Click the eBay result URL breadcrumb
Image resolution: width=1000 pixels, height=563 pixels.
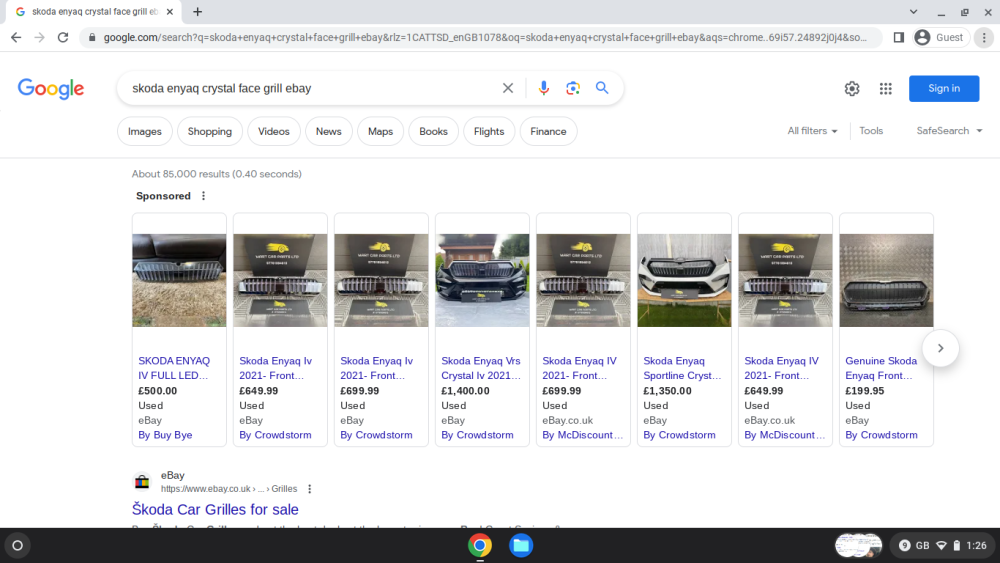click(229, 489)
